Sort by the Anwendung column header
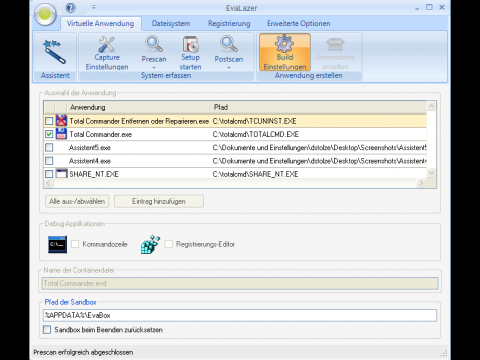The image size is (480, 360). click(139, 107)
